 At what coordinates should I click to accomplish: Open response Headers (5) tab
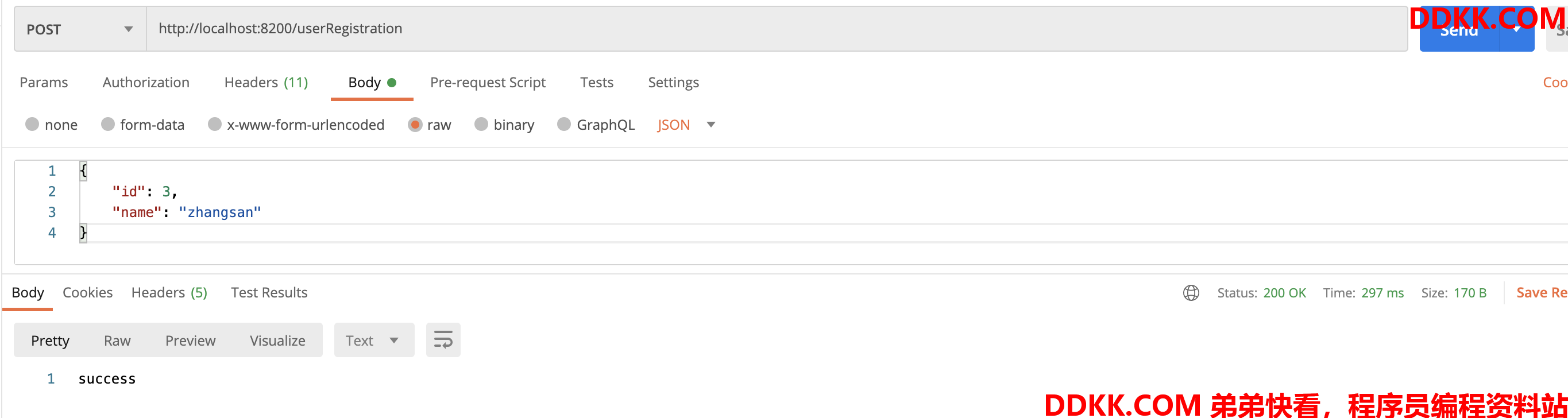pos(169,293)
